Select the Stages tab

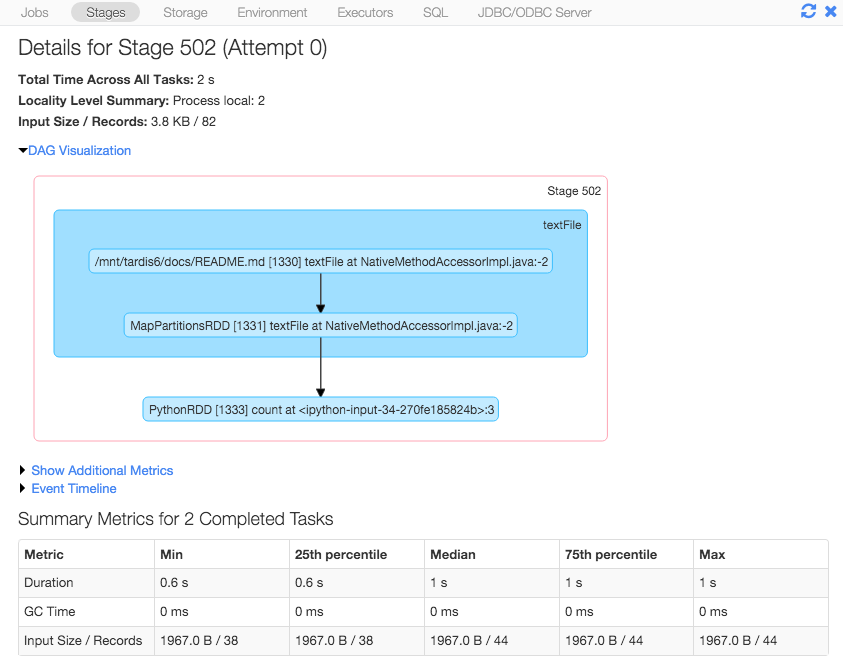point(105,13)
